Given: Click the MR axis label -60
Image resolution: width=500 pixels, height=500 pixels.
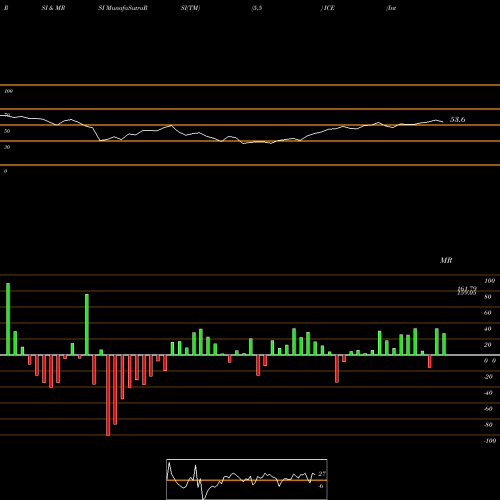Looking at the screenshot, I should 488,409.
